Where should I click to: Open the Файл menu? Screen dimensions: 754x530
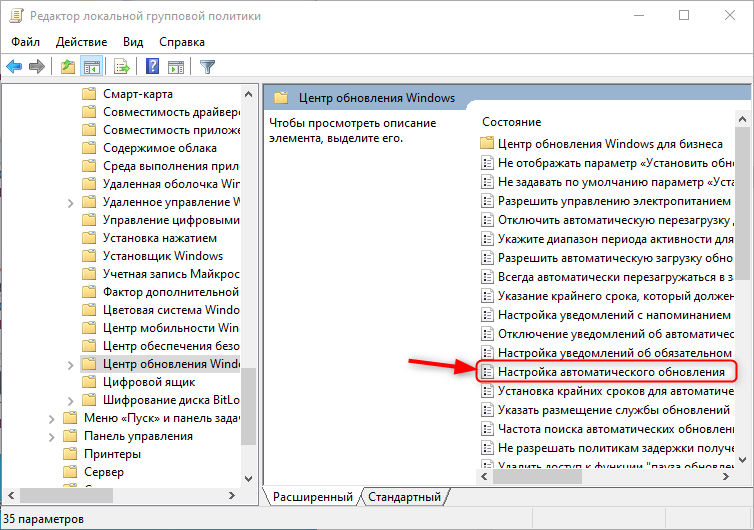click(x=25, y=42)
